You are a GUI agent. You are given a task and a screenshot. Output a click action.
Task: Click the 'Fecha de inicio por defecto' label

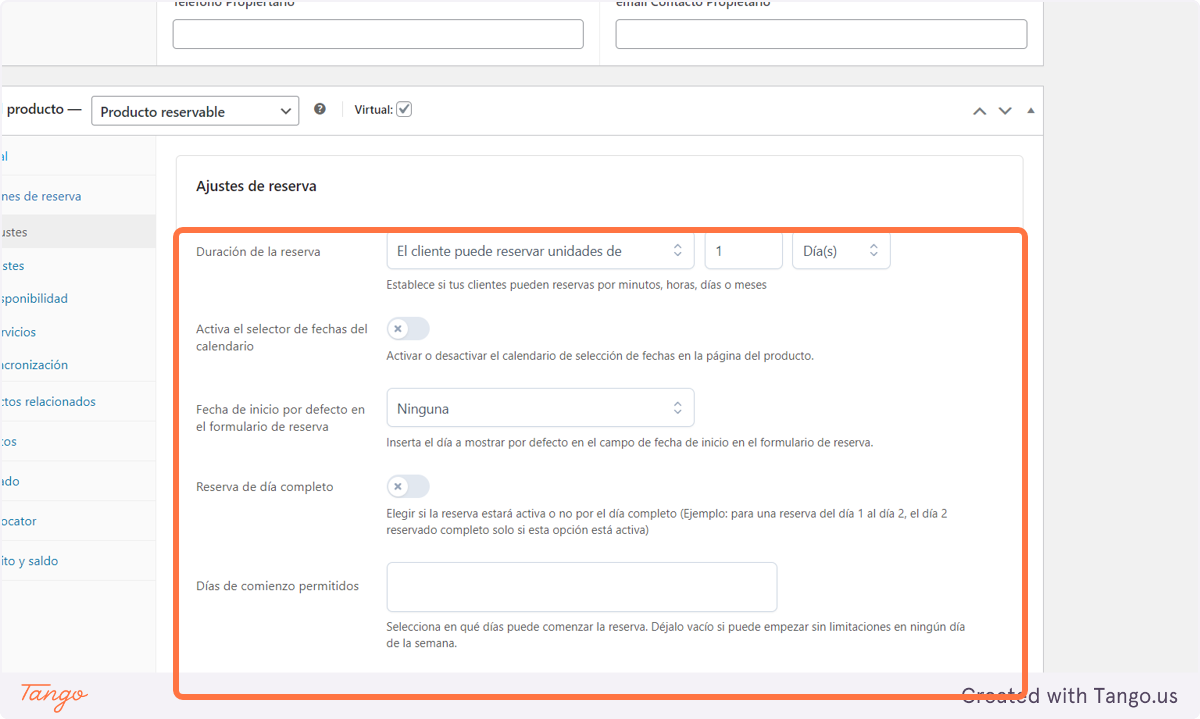pos(281,418)
